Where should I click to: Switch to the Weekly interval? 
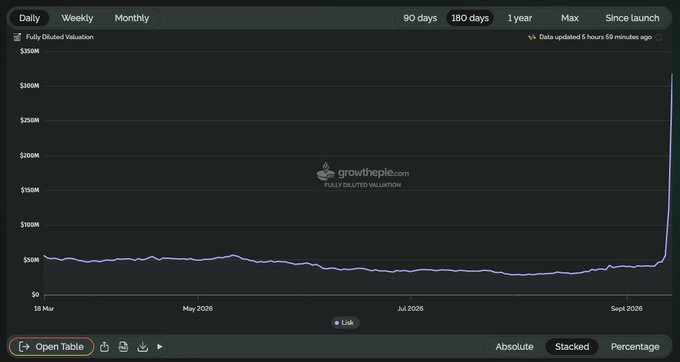point(77,18)
